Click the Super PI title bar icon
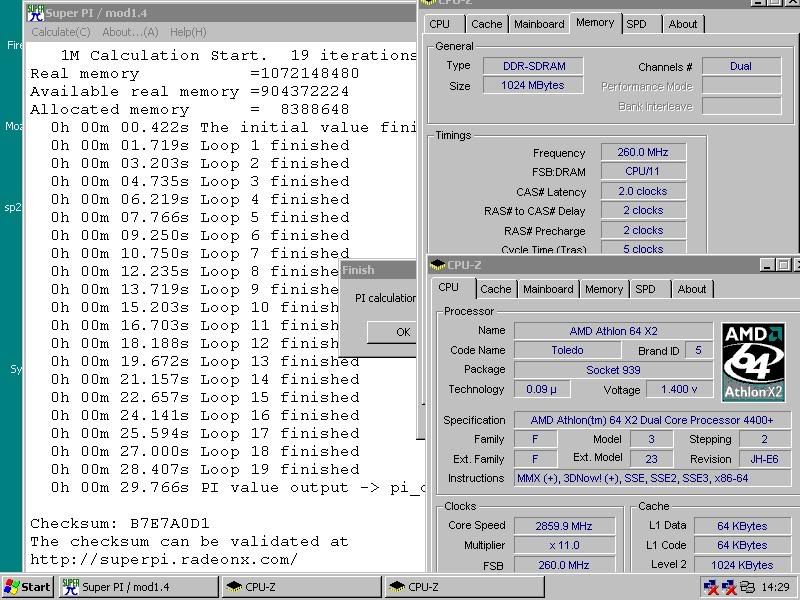 click(36, 13)
